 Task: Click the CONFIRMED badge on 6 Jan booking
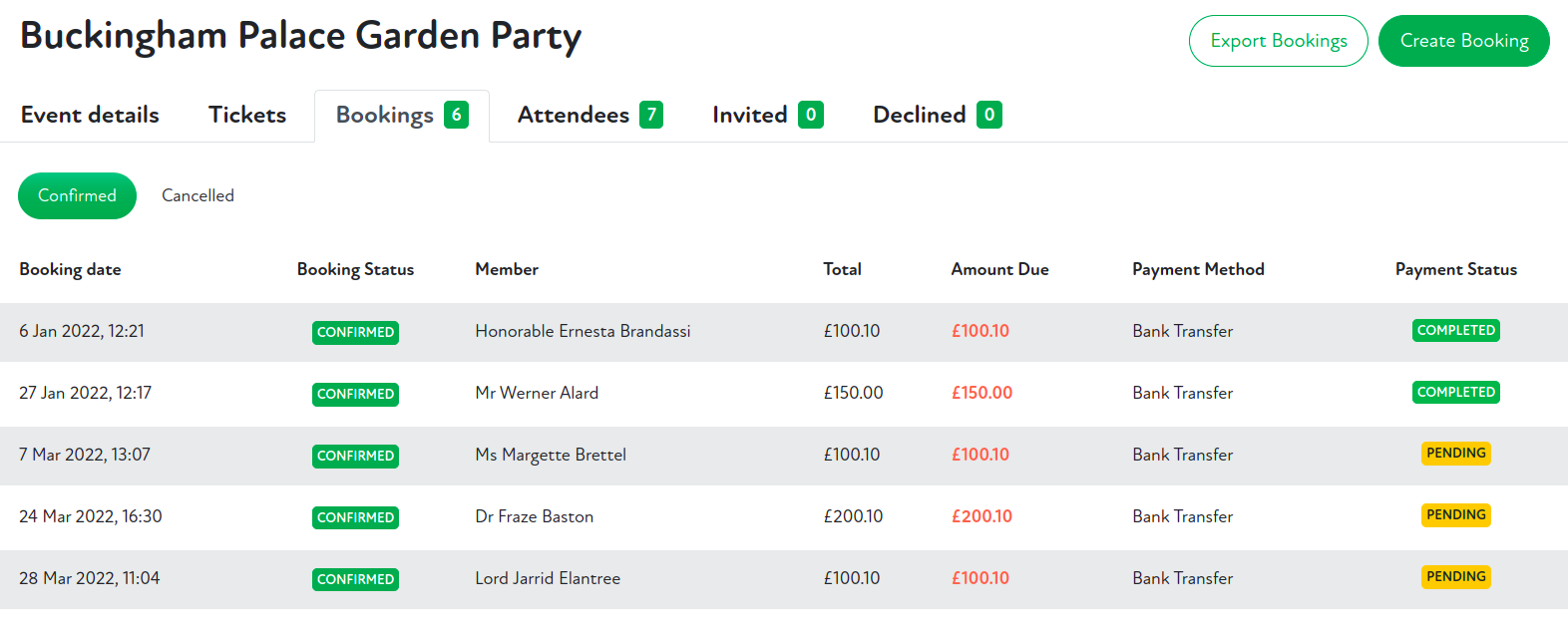pos(355,332)
